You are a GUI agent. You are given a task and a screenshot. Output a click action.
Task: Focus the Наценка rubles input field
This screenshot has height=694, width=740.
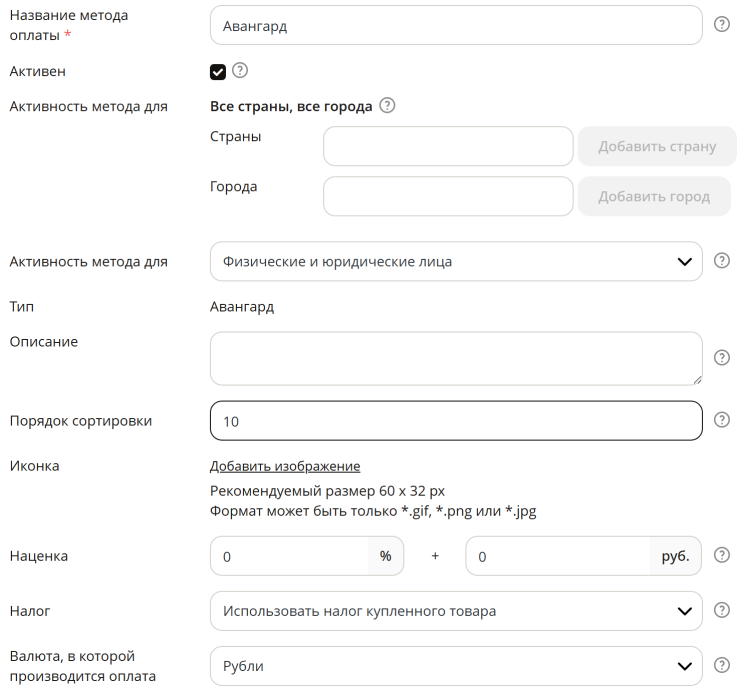tap(558, 556)
